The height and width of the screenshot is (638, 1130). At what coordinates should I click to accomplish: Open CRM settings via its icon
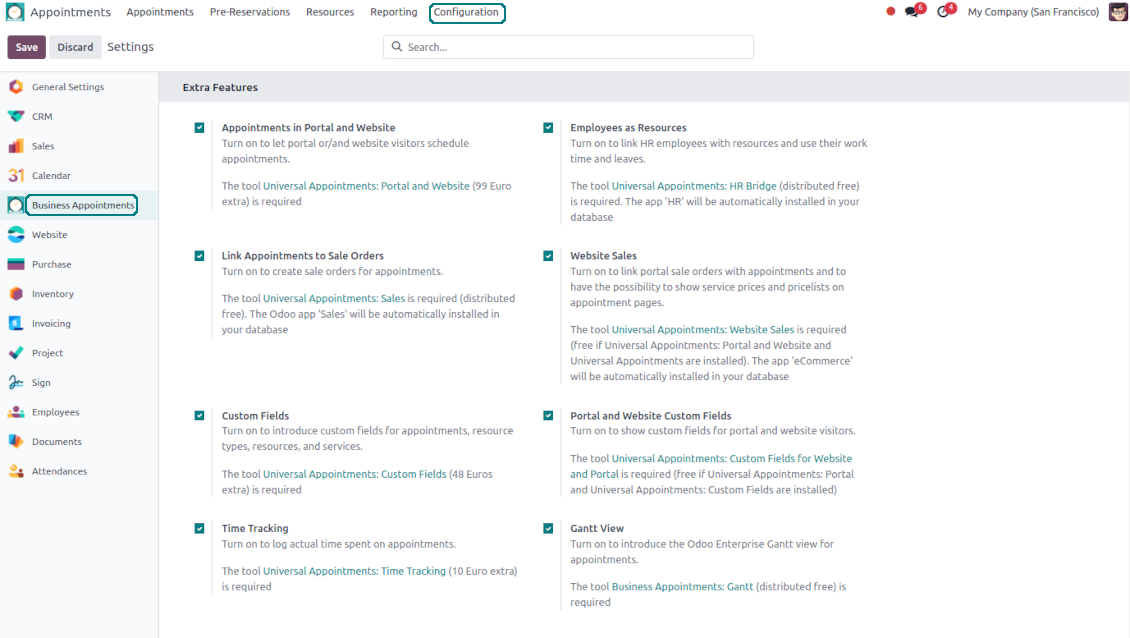(x=16, y=117)
